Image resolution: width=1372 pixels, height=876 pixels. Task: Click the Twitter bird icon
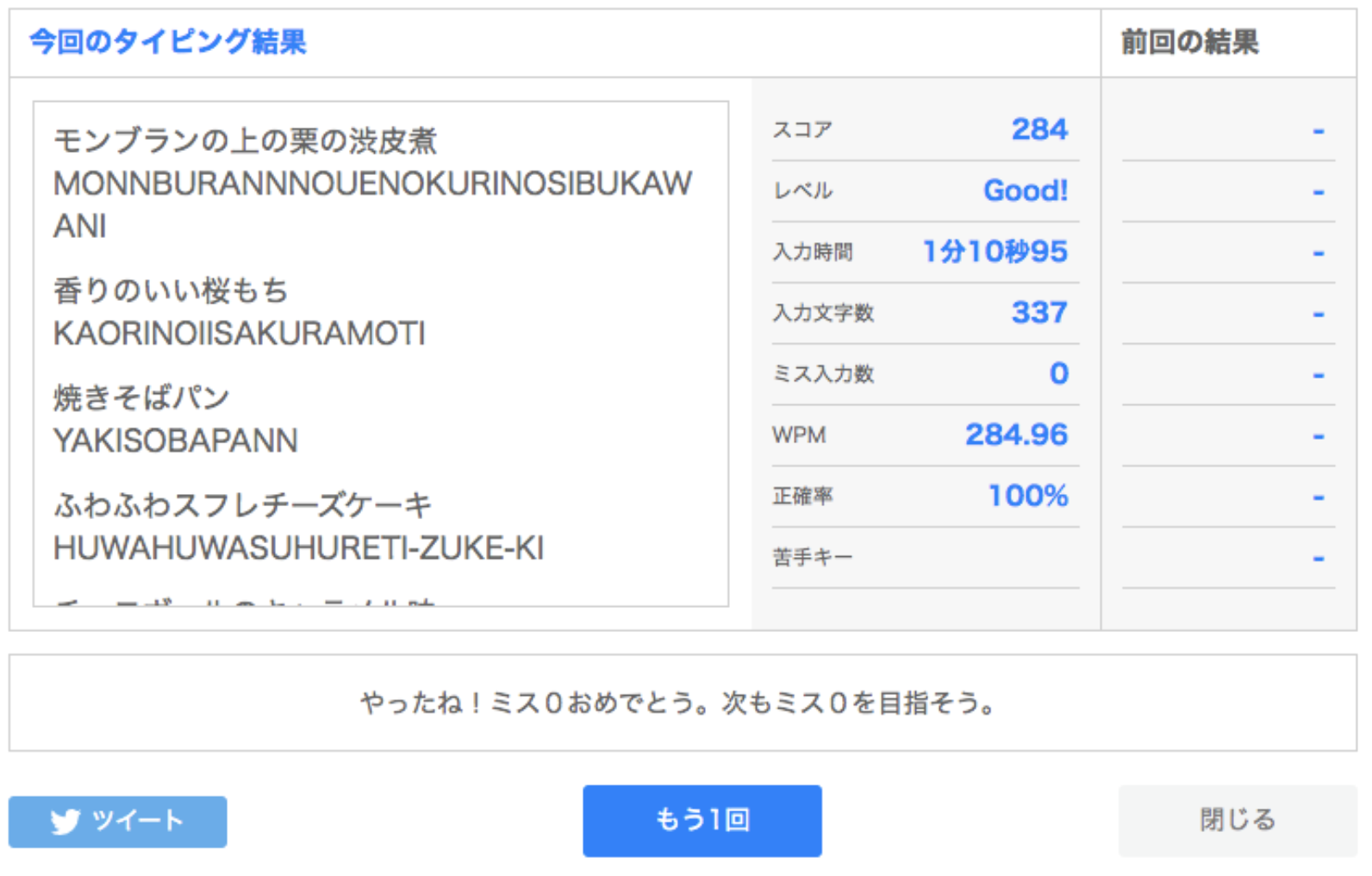coord(65,822)
